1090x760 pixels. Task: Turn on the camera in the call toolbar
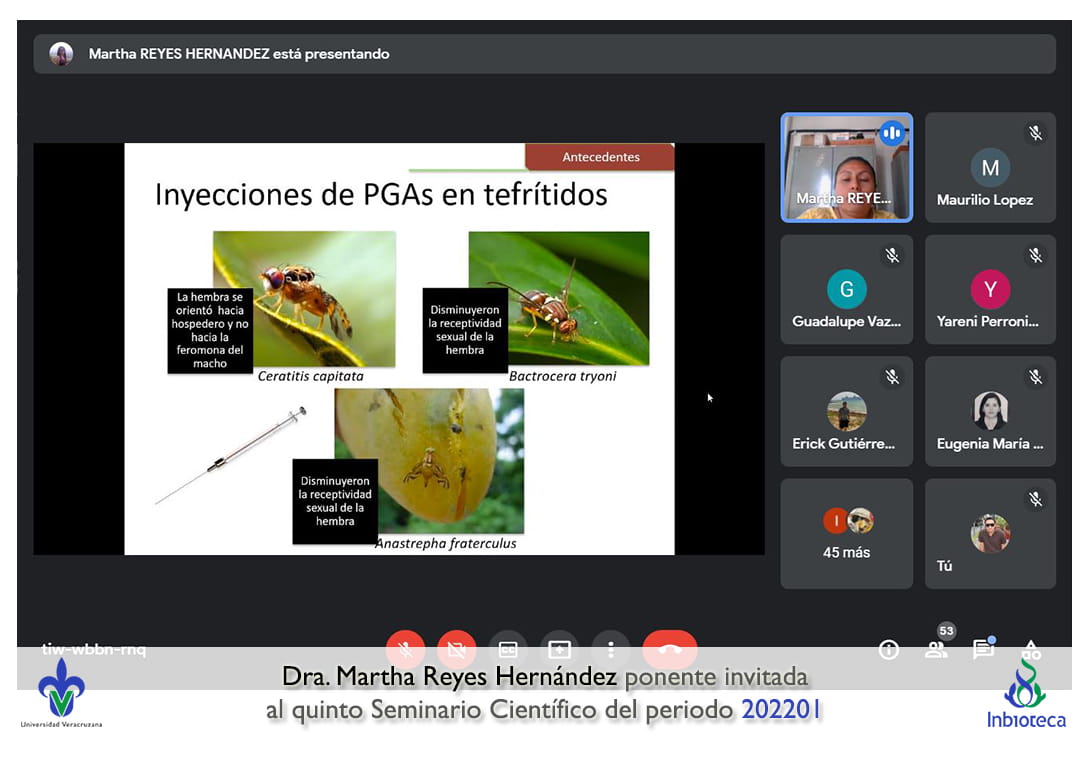coord(456,649)
